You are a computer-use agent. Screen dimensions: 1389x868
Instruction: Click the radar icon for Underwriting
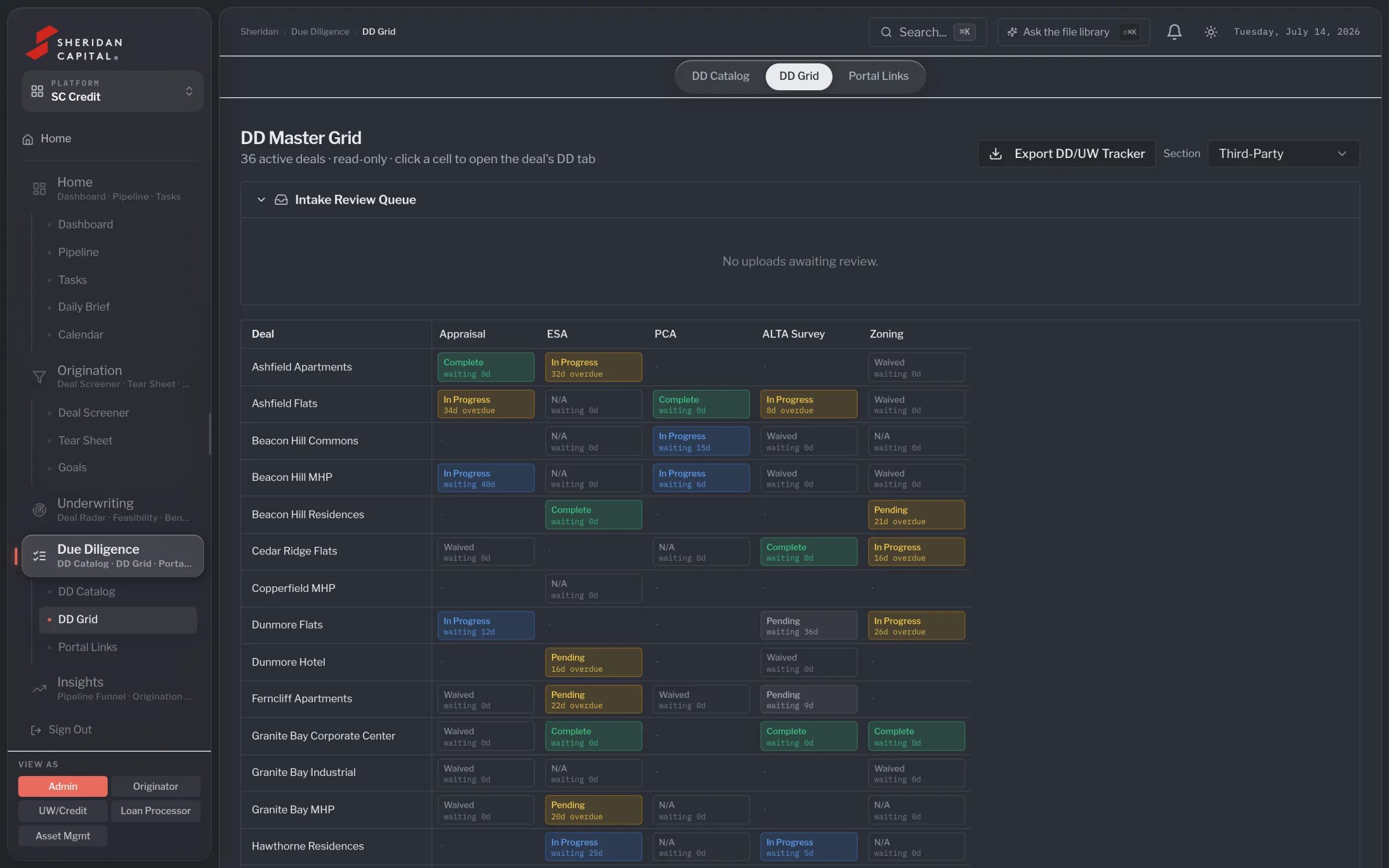coord(39,510)
